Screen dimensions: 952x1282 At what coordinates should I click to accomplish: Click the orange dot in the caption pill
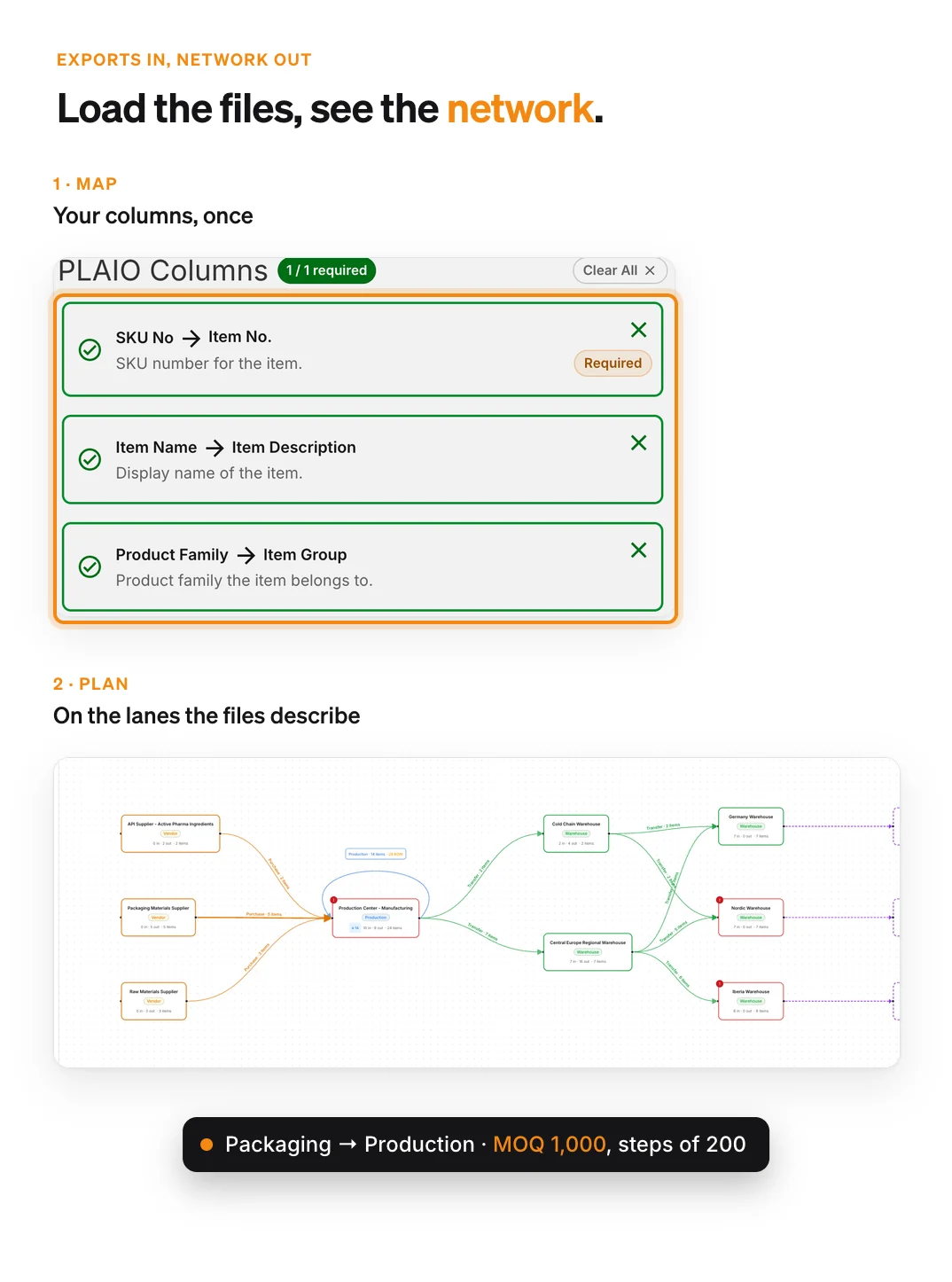tap(207, 1145)
